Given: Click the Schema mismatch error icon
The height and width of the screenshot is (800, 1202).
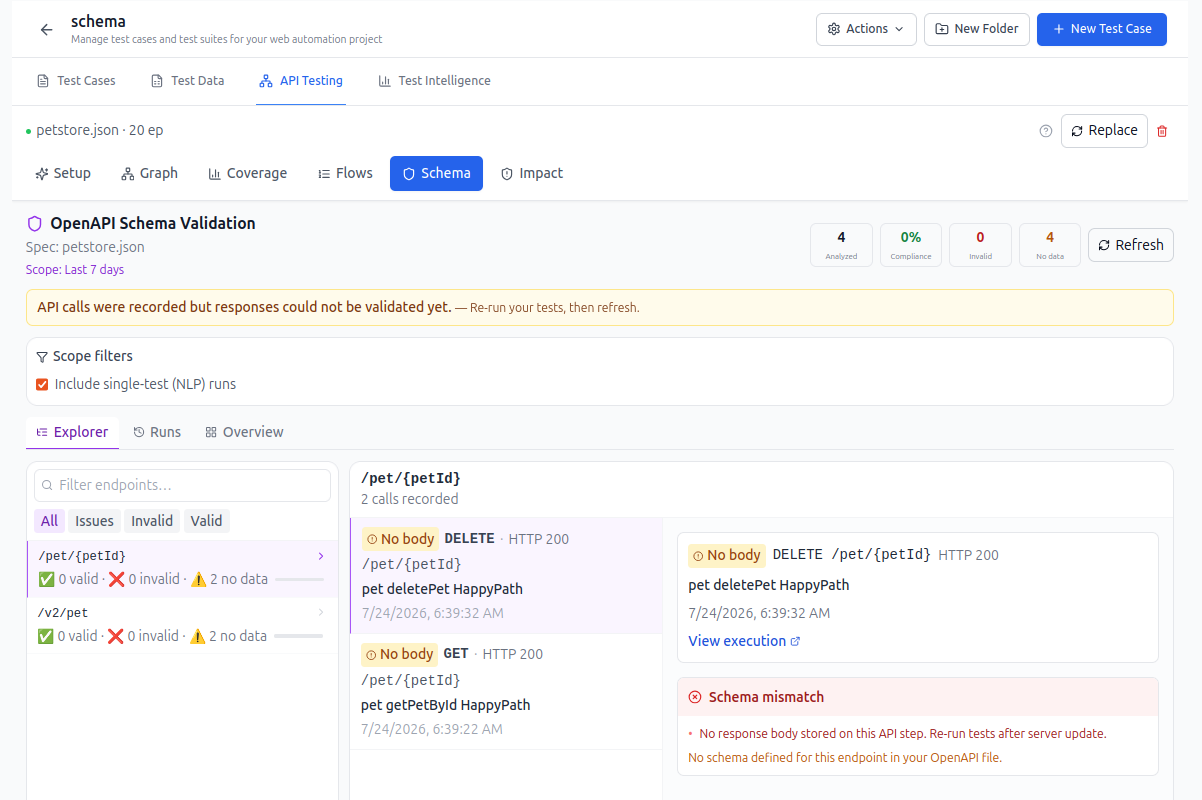Looking at the screenshot, I should [x=695, y=697].
